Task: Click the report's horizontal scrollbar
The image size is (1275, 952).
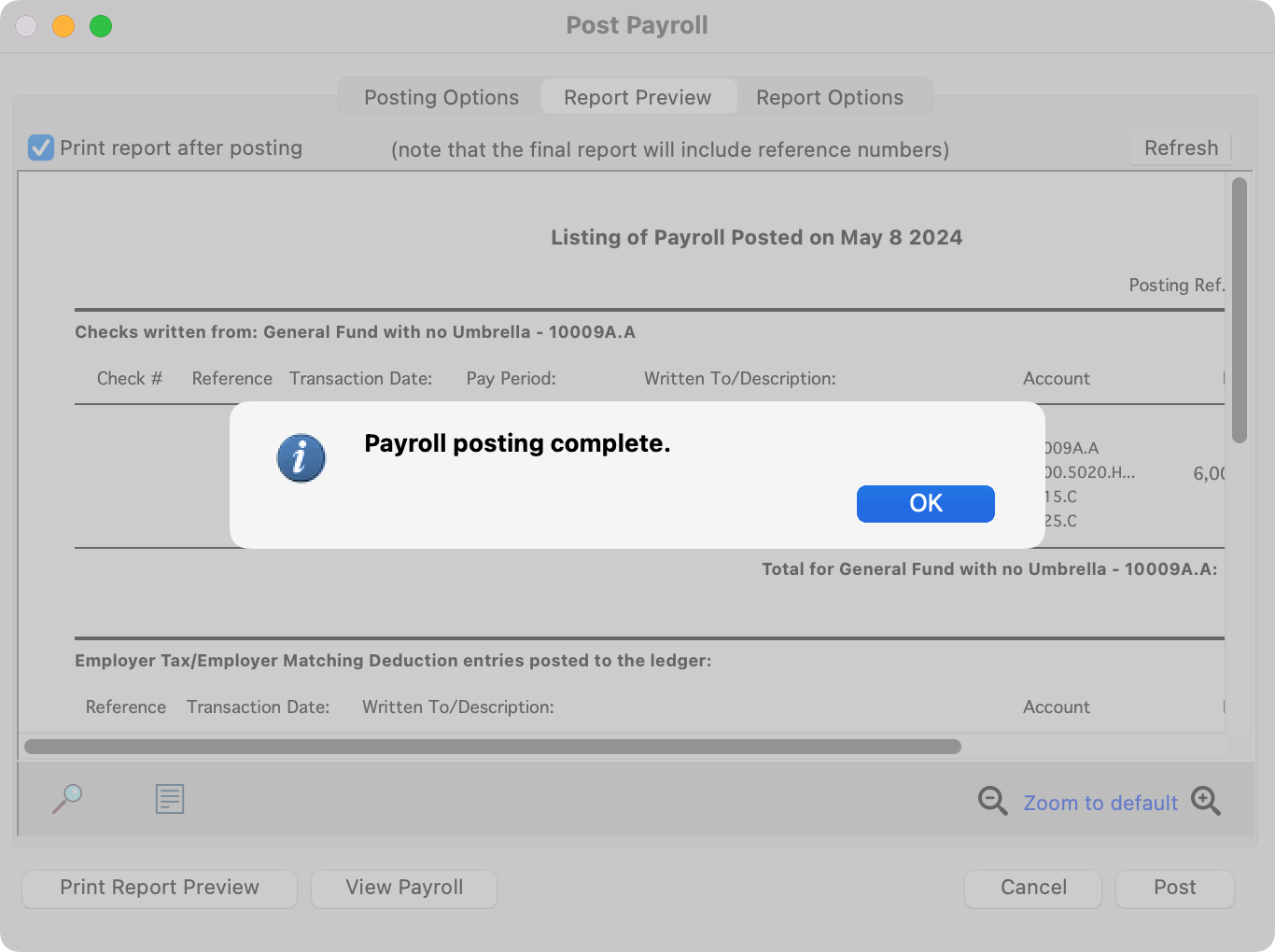Action: tap(492, 747)
